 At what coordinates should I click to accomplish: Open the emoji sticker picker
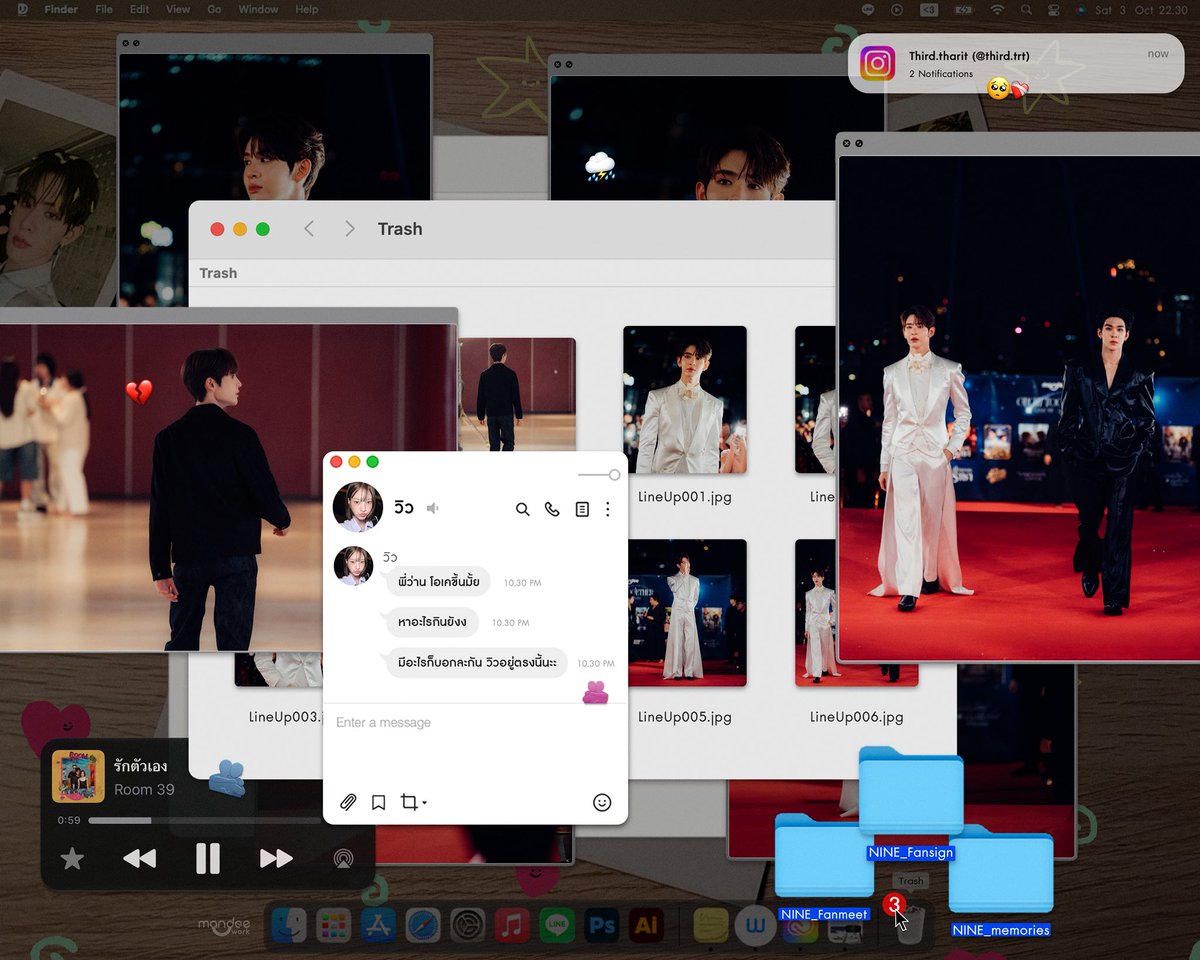602,802
